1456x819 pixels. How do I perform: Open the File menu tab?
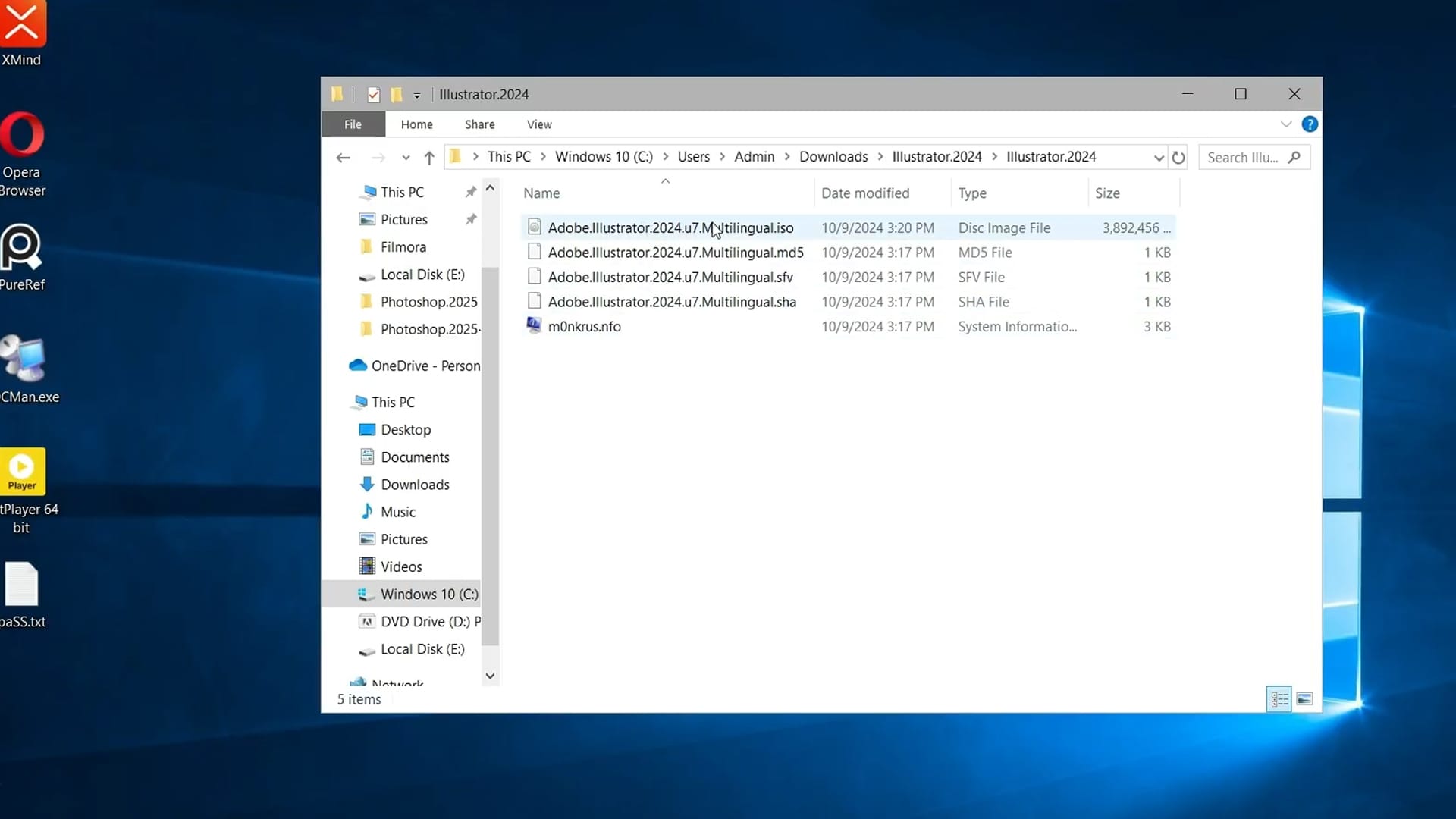coord(353,124)
